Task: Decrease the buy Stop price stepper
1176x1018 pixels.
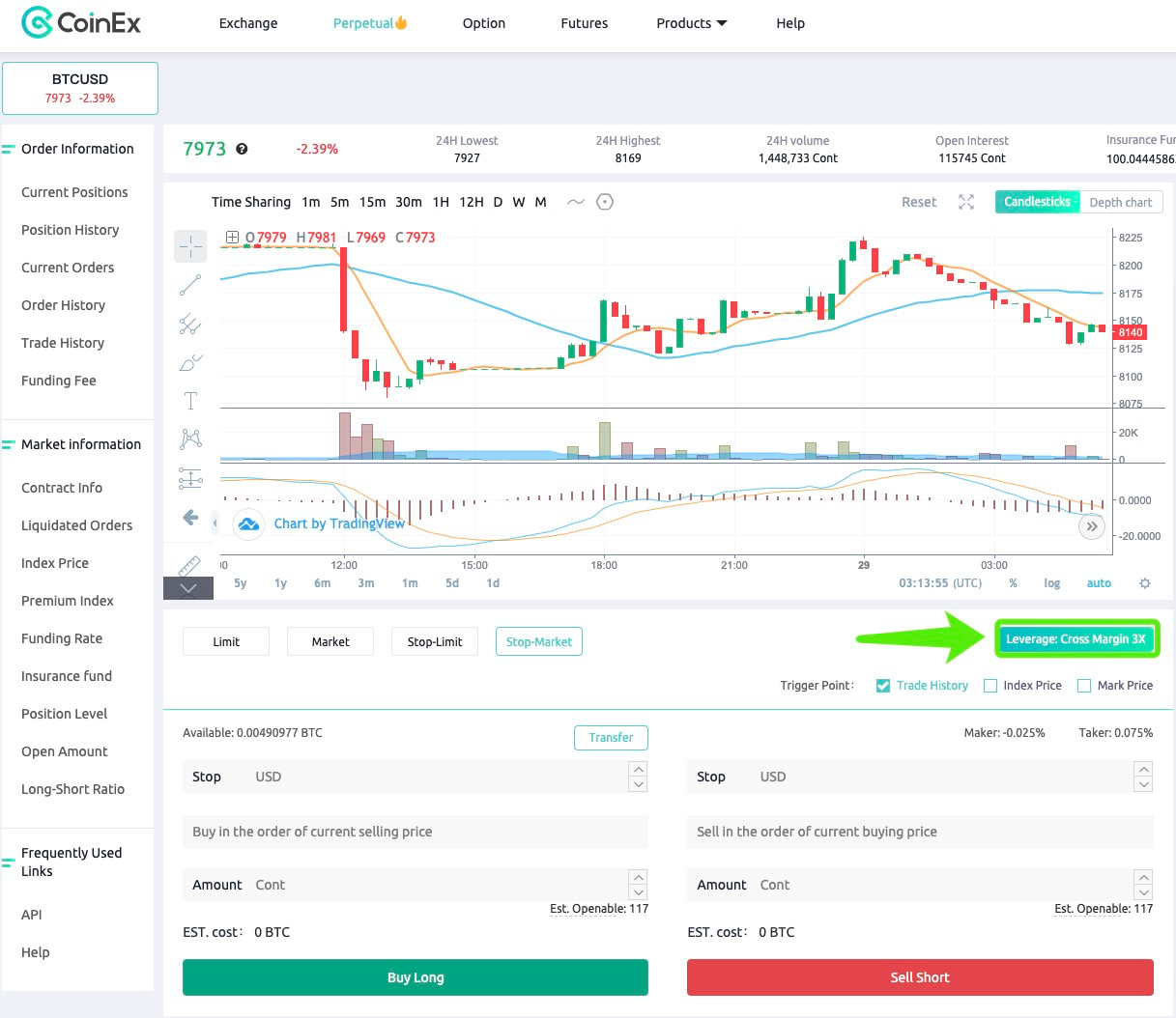Action: pos(638,784)
